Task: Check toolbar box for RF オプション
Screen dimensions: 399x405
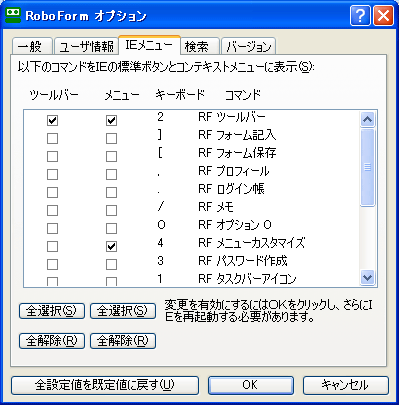Action: [52, 228]
